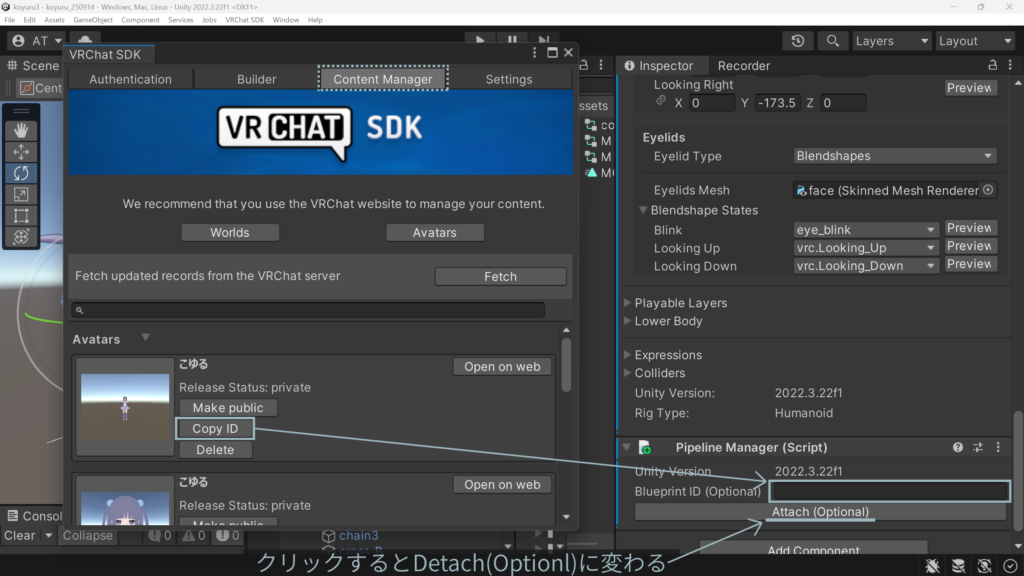1024x576 pixels.
Task: Collapse the Blendshape States foldout
Action: point(643,210)
